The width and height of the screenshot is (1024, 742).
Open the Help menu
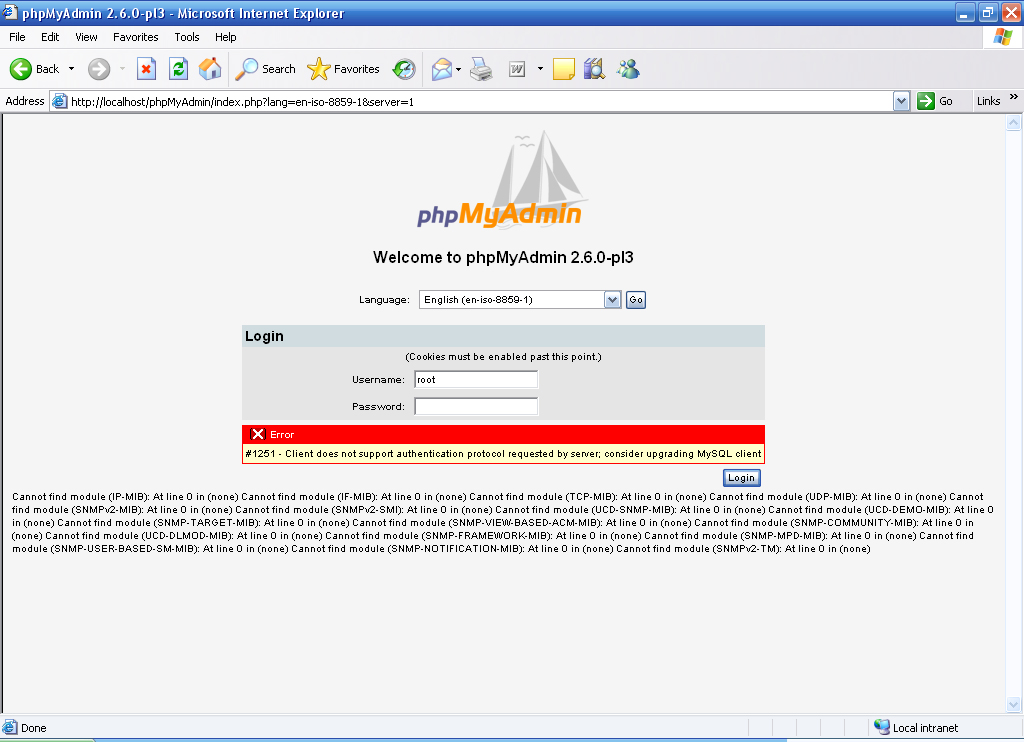point(226,37)
